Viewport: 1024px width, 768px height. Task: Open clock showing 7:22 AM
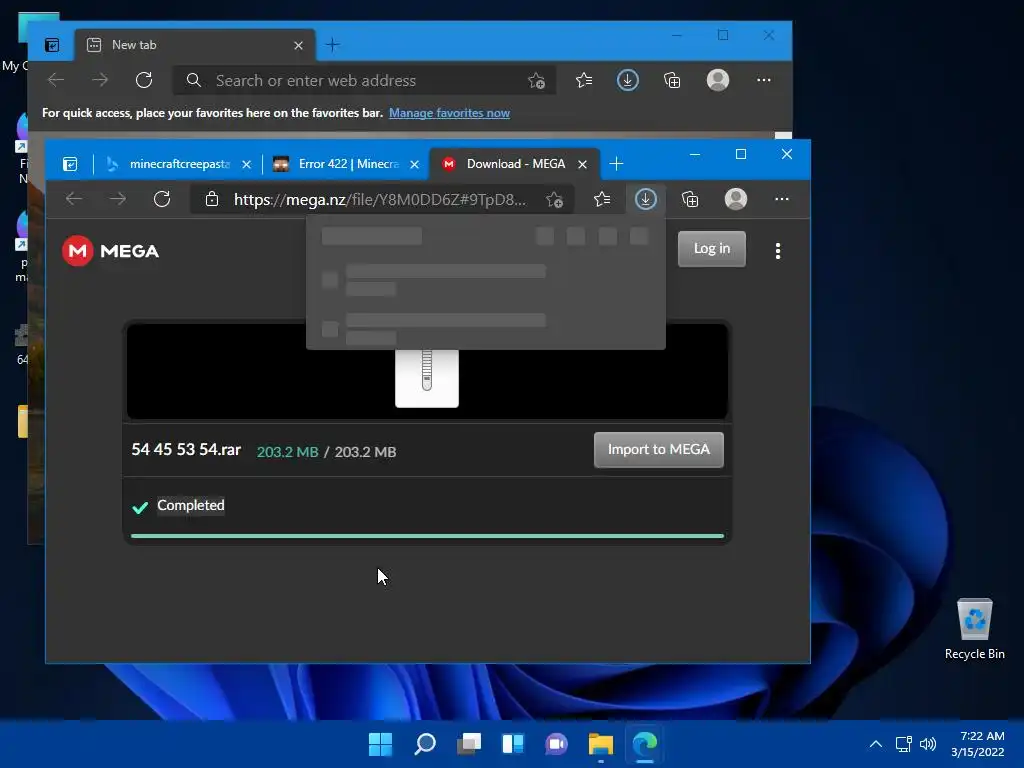point(978,744)
